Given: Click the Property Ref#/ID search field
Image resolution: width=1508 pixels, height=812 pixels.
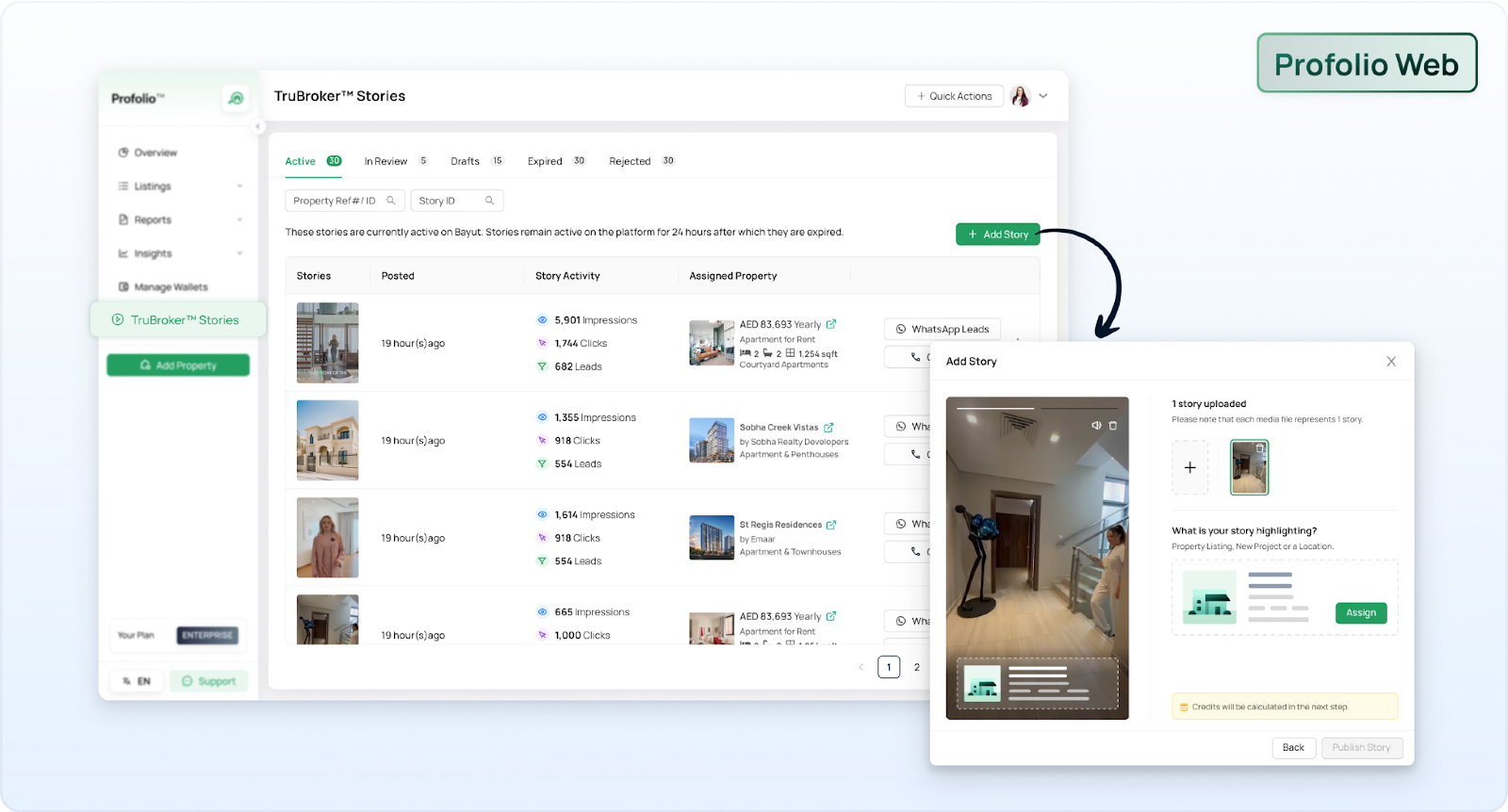Looking at the screenshot, I should 345,201.
